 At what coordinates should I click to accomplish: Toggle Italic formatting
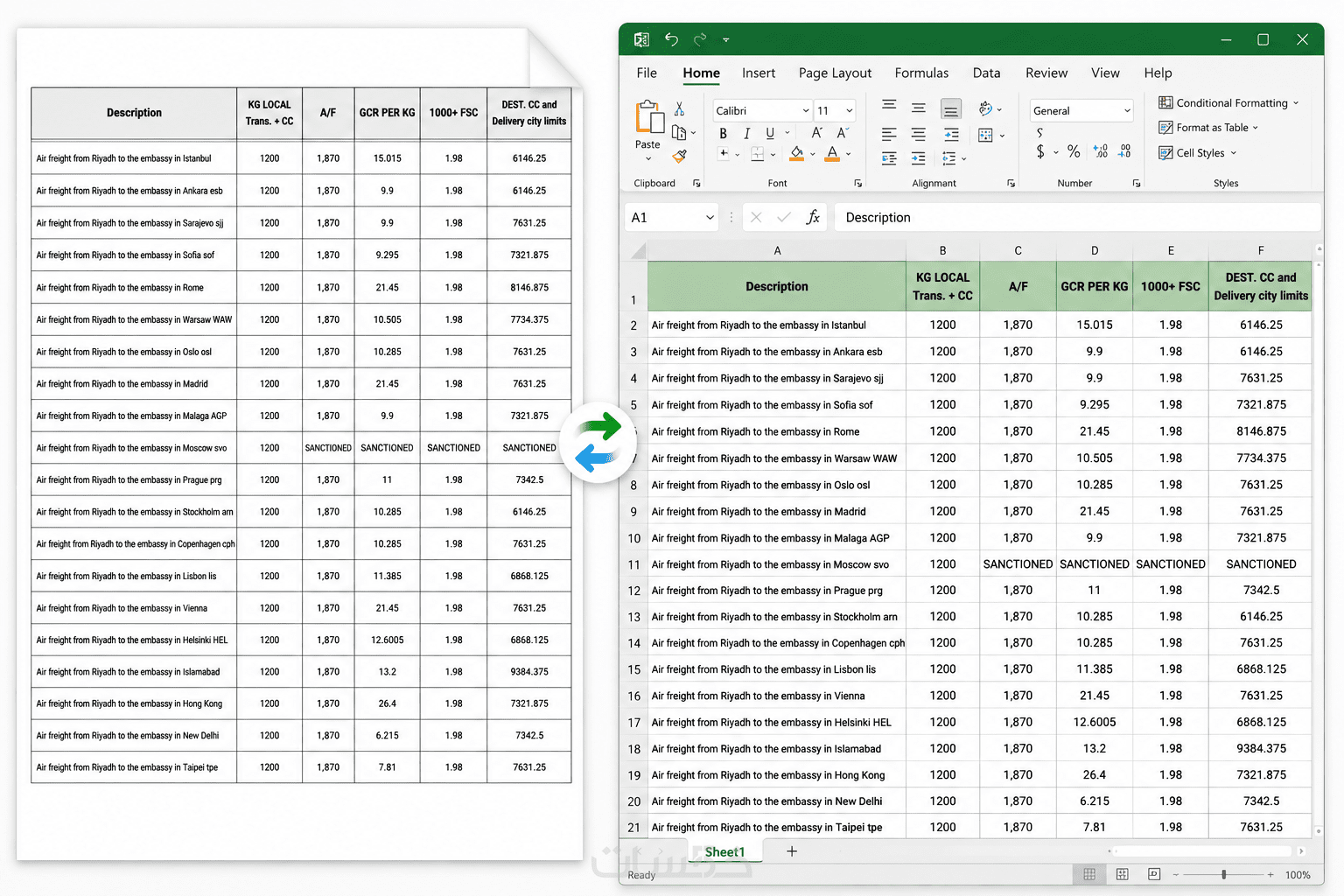pos(746,133)
